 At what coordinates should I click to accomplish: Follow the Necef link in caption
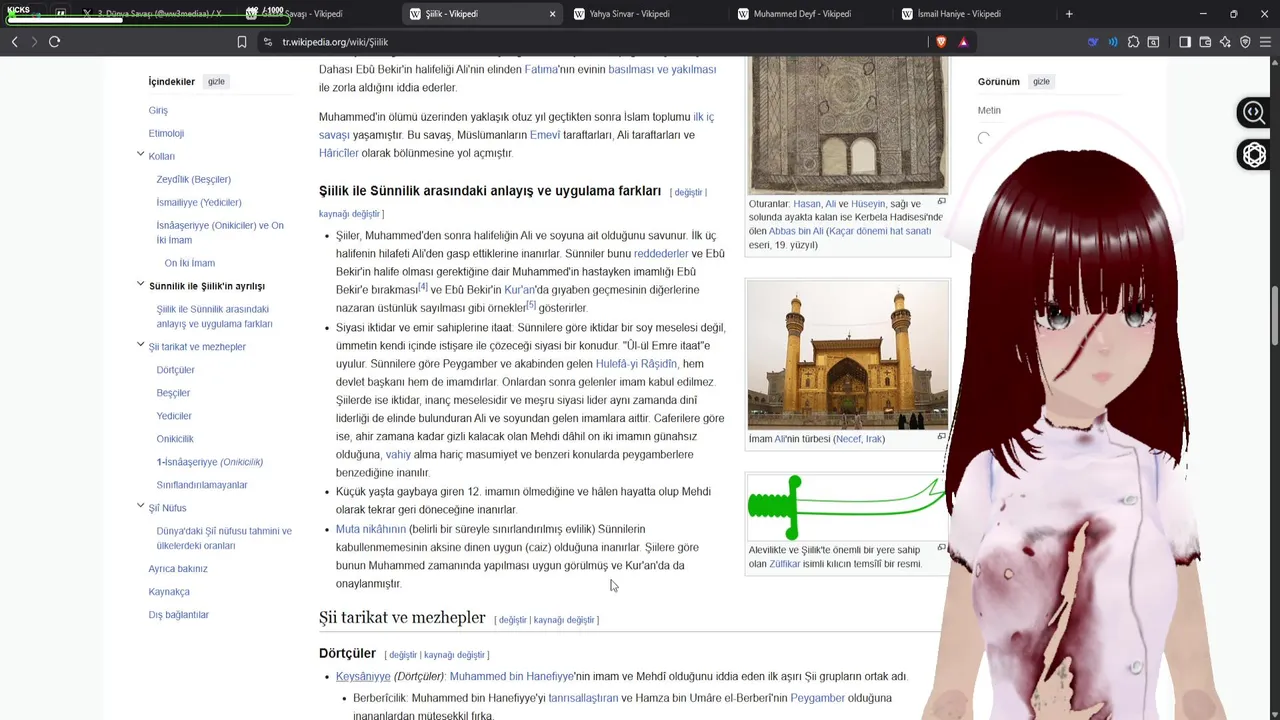point(848,439)
